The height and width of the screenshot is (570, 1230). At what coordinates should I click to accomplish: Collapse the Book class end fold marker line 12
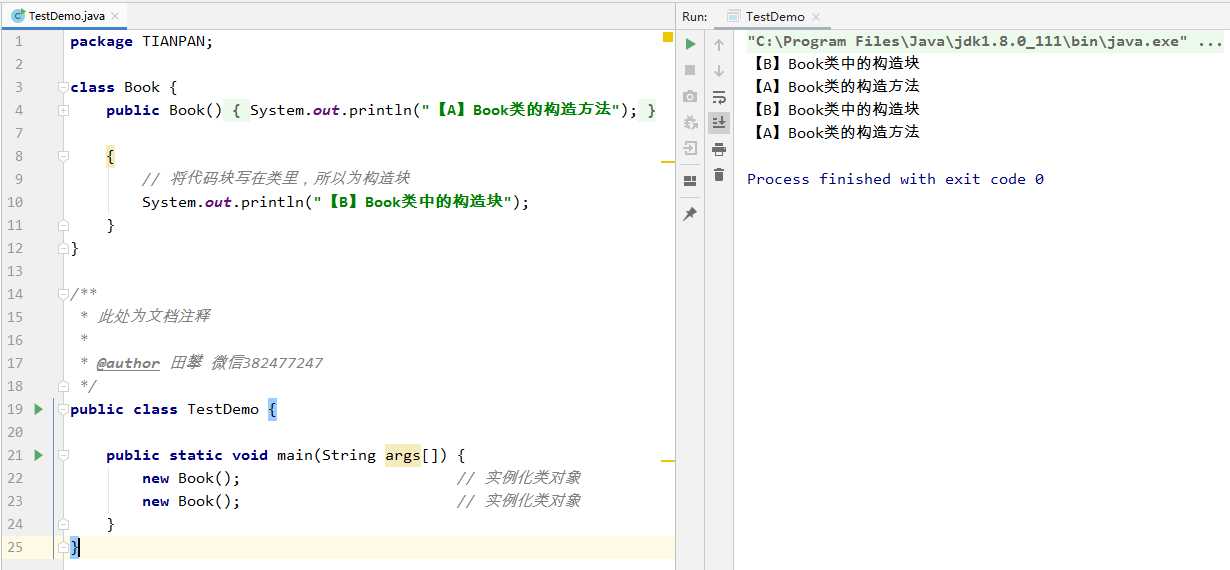pos(63,248)
